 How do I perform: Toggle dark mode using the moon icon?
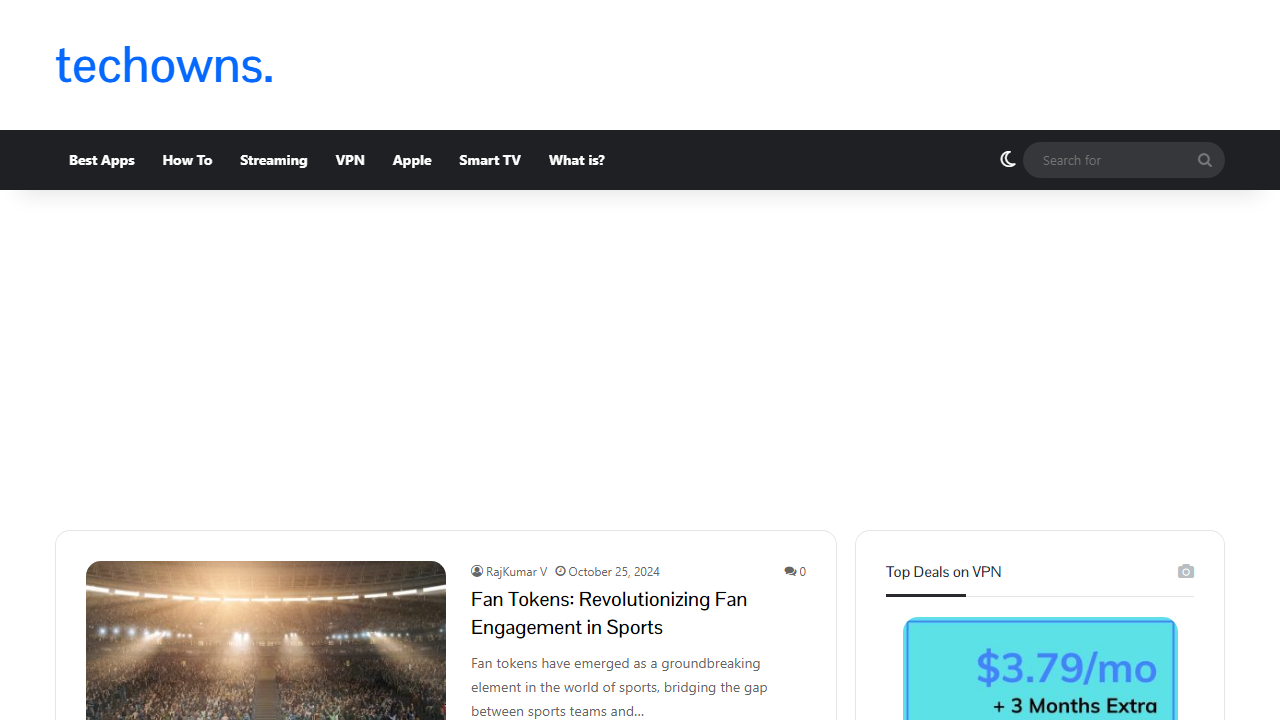click(1007, 159)
